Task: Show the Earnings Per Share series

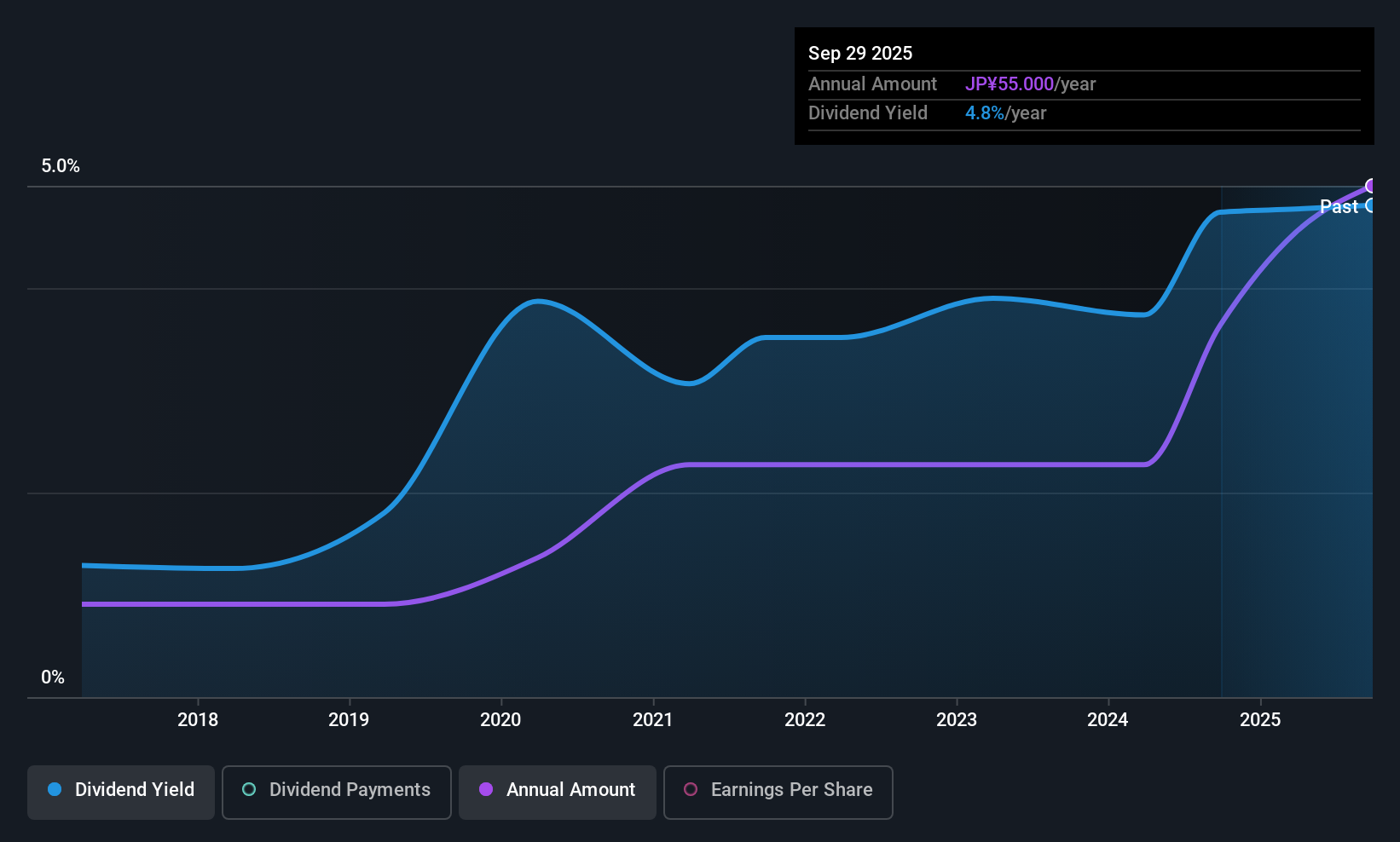Action: (x=778, y=792)
